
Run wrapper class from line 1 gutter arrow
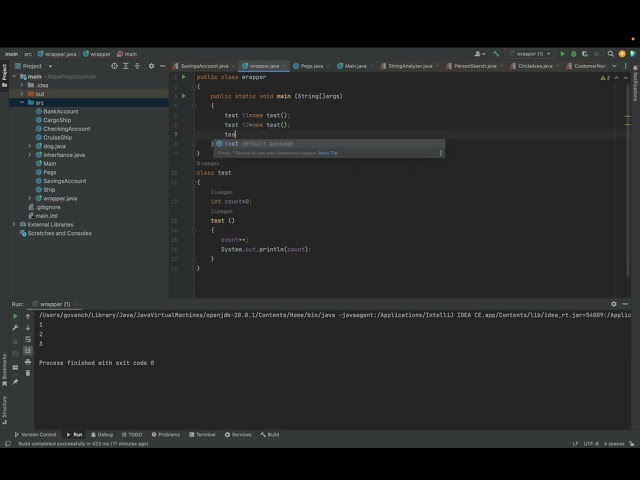(184, 77)
